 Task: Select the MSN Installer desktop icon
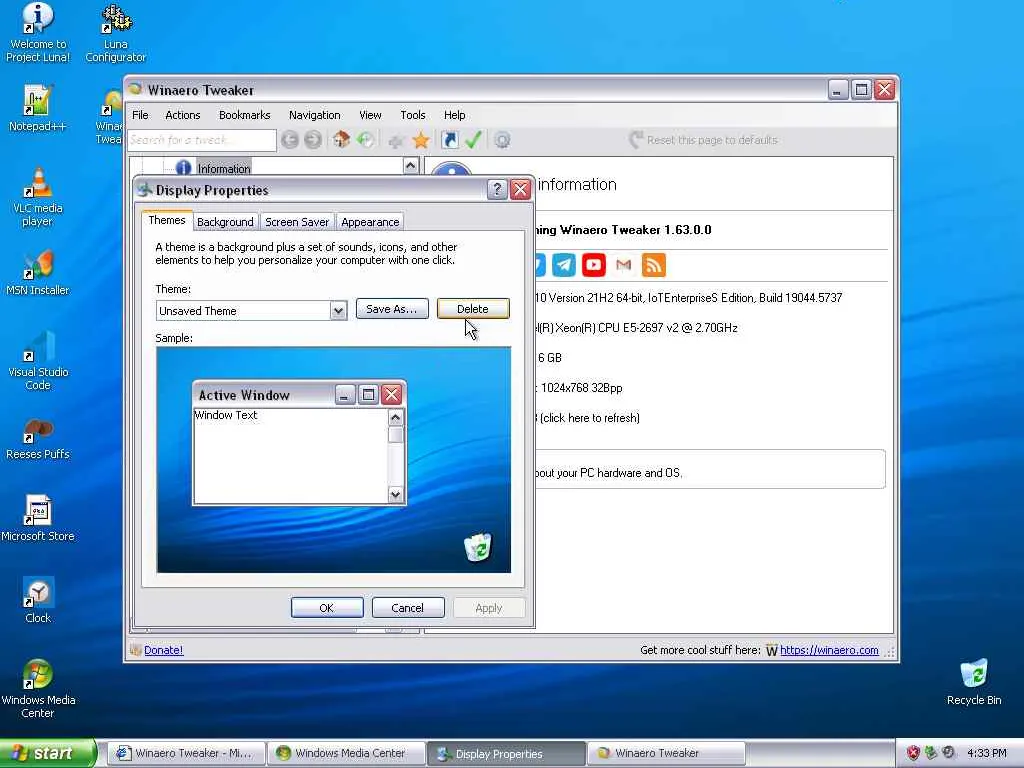click(37, 272)
